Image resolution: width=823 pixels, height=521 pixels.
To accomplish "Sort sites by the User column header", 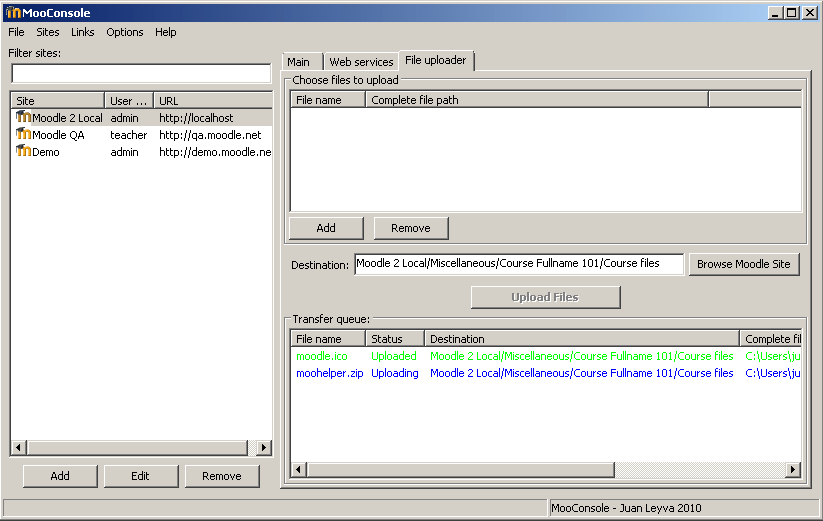I will point(129,100).
